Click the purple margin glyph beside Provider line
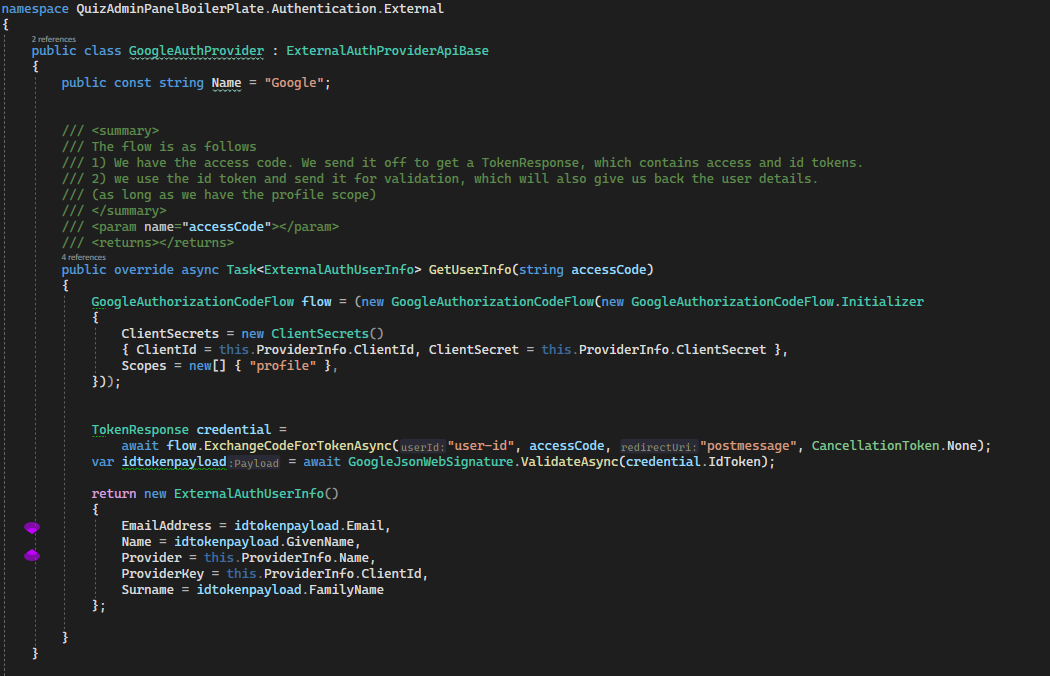1050x676 pixels. click(32, 555)
